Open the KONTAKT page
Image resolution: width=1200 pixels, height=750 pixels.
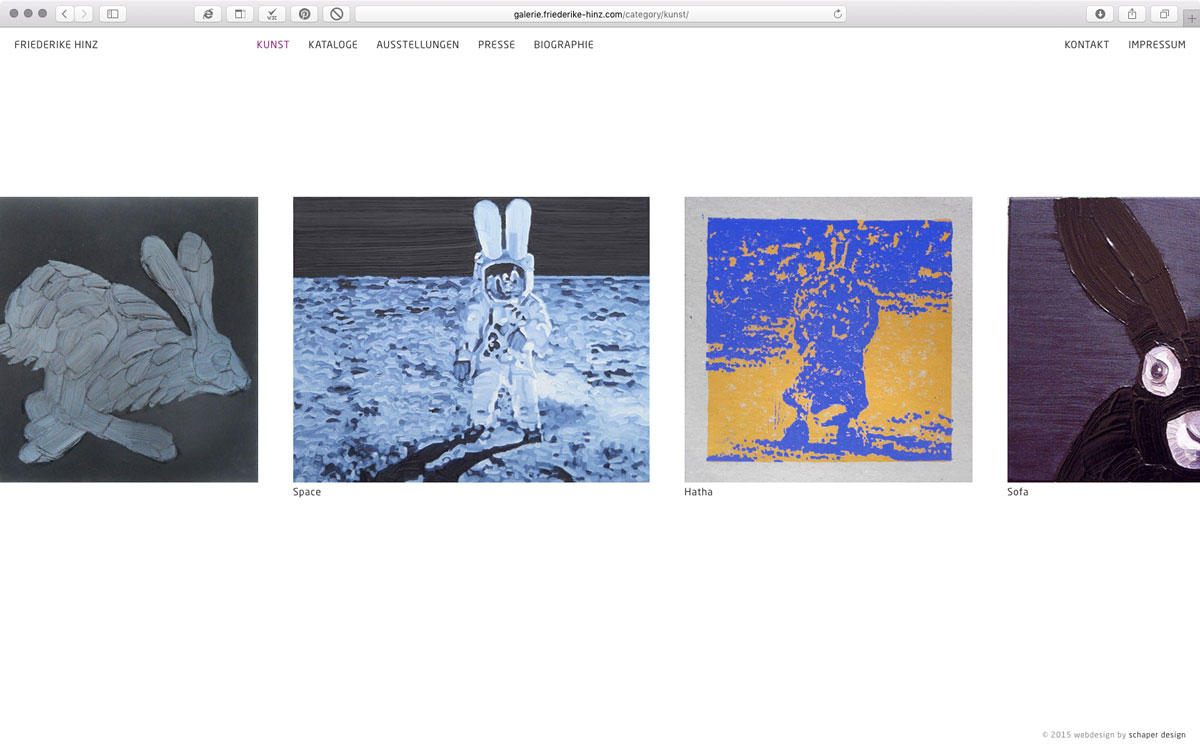click(1087, 45)
